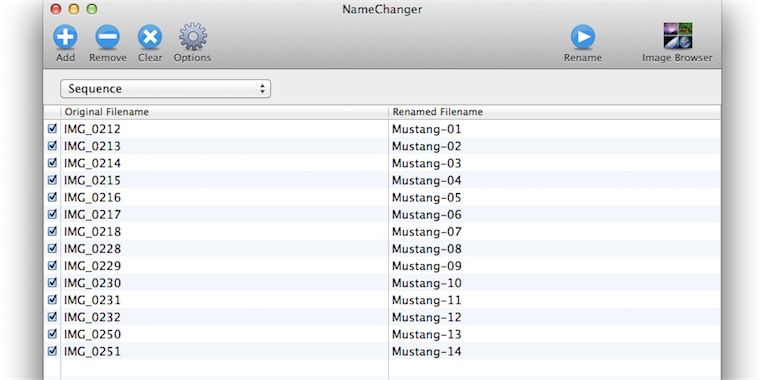The width and height of the screenshot is (760, 380).
Task: Select the IMG_0251 filename
Action: click(x=92, y=352)
